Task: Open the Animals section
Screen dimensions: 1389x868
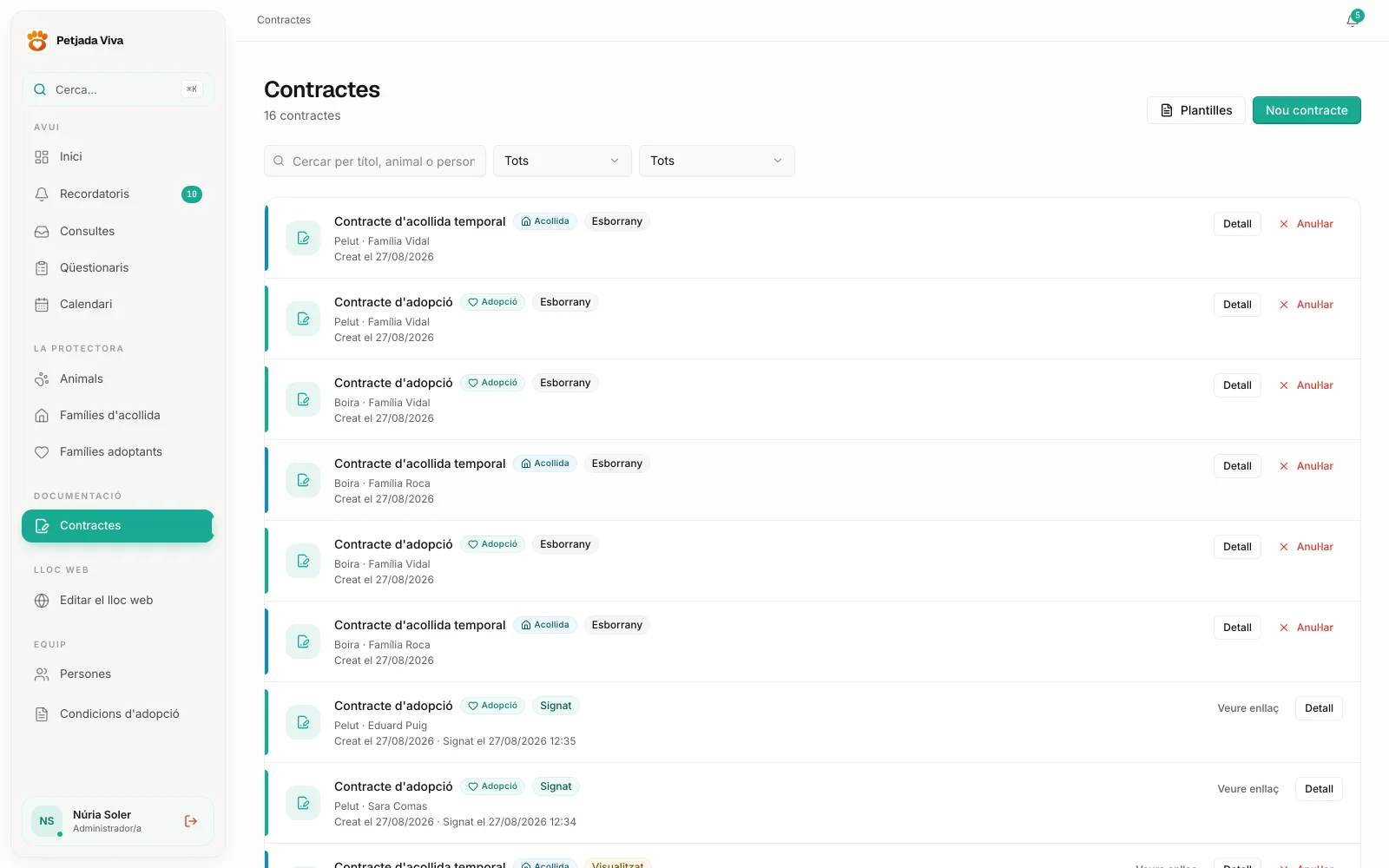Action: tap(118, 379)
